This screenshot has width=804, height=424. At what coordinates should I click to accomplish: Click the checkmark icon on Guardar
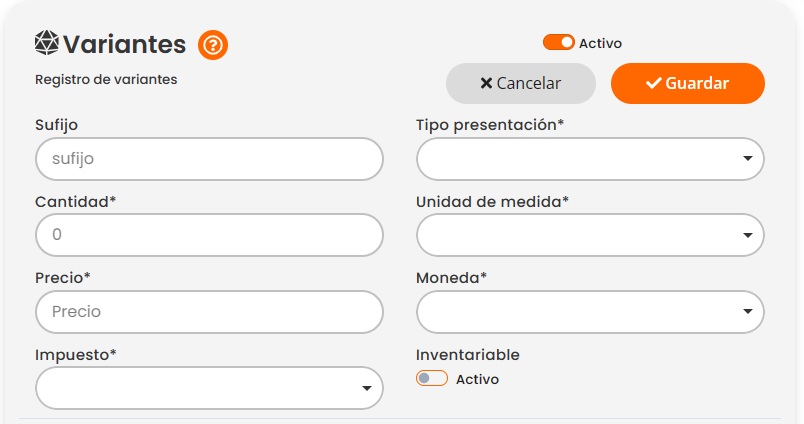pos(654,83)
